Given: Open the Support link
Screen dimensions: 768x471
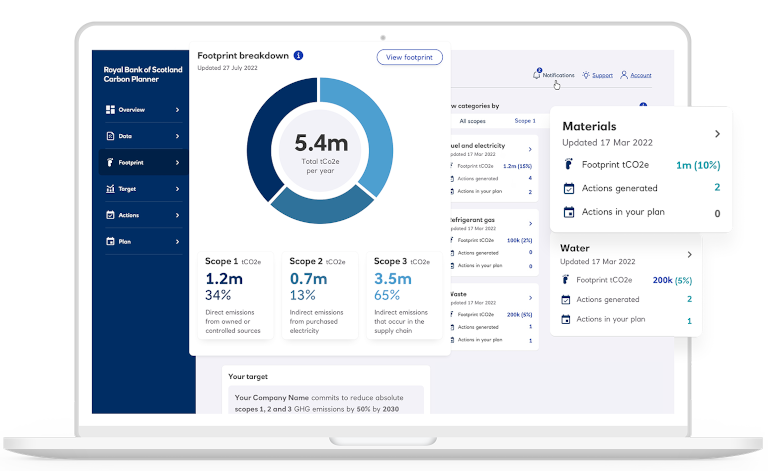Looking at the screenshot, I should click(602, 75).
